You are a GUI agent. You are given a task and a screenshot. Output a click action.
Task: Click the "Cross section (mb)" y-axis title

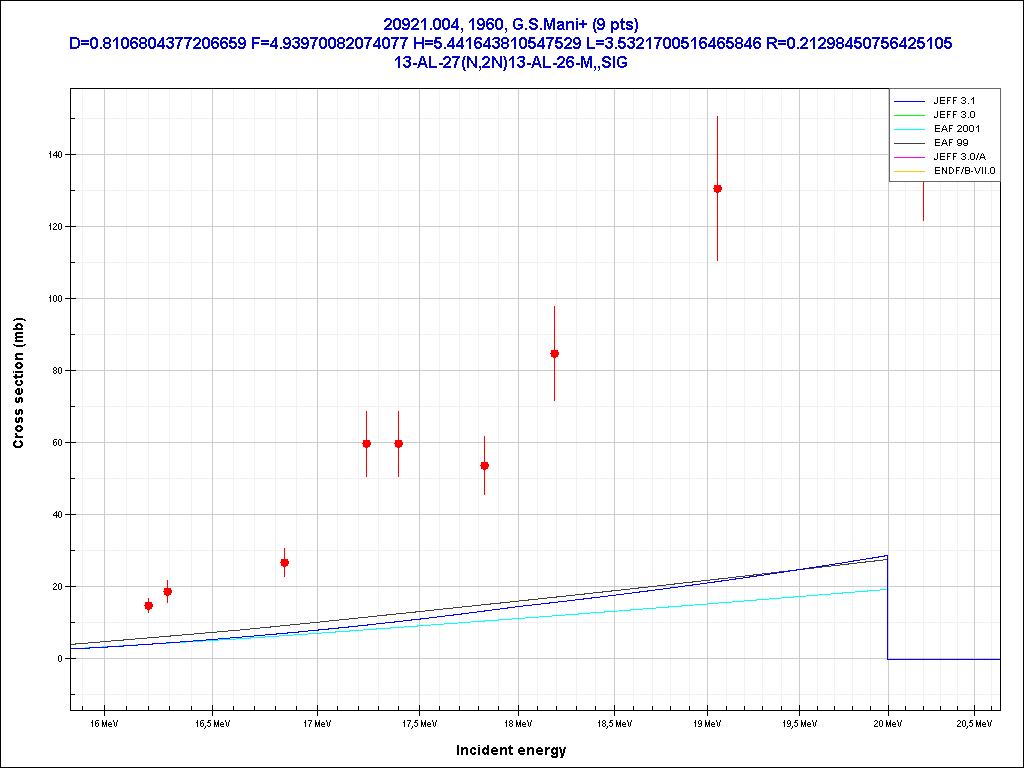click(18, 382)
